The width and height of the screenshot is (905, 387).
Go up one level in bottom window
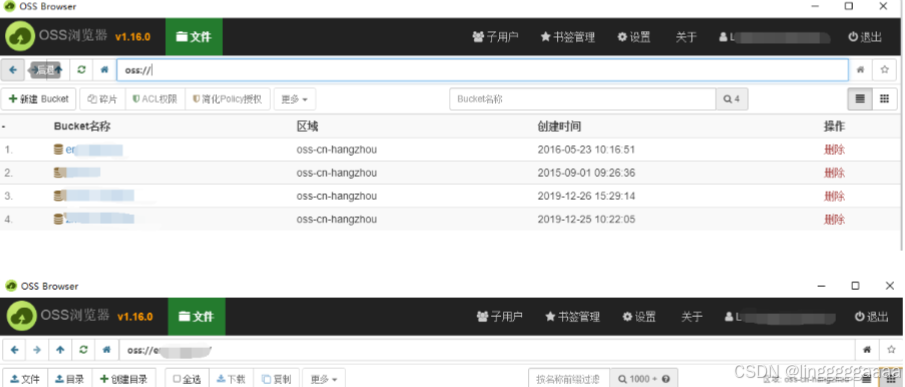click(60, 350)
